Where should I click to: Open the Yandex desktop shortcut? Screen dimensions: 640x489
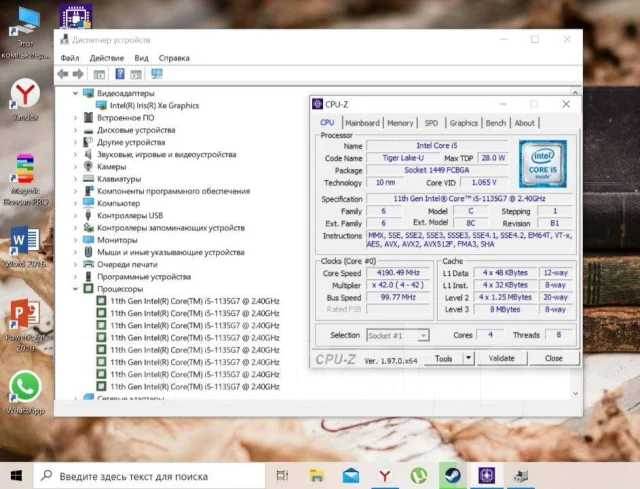pyautogui.click(x=25, y=100)
